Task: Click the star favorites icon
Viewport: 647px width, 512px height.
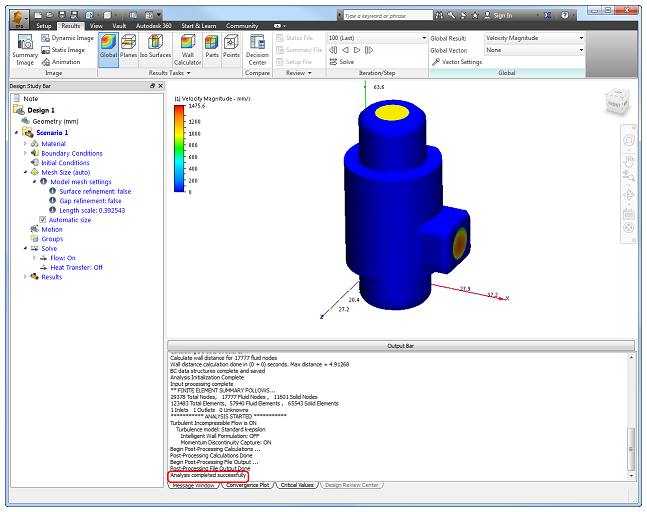Action: click(x=475, y=15)
